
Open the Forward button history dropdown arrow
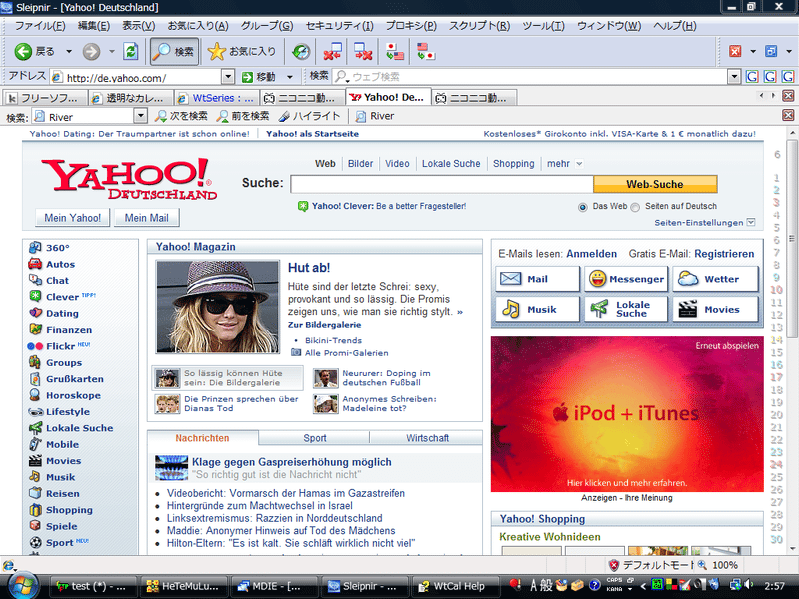[x=112, y=51]
